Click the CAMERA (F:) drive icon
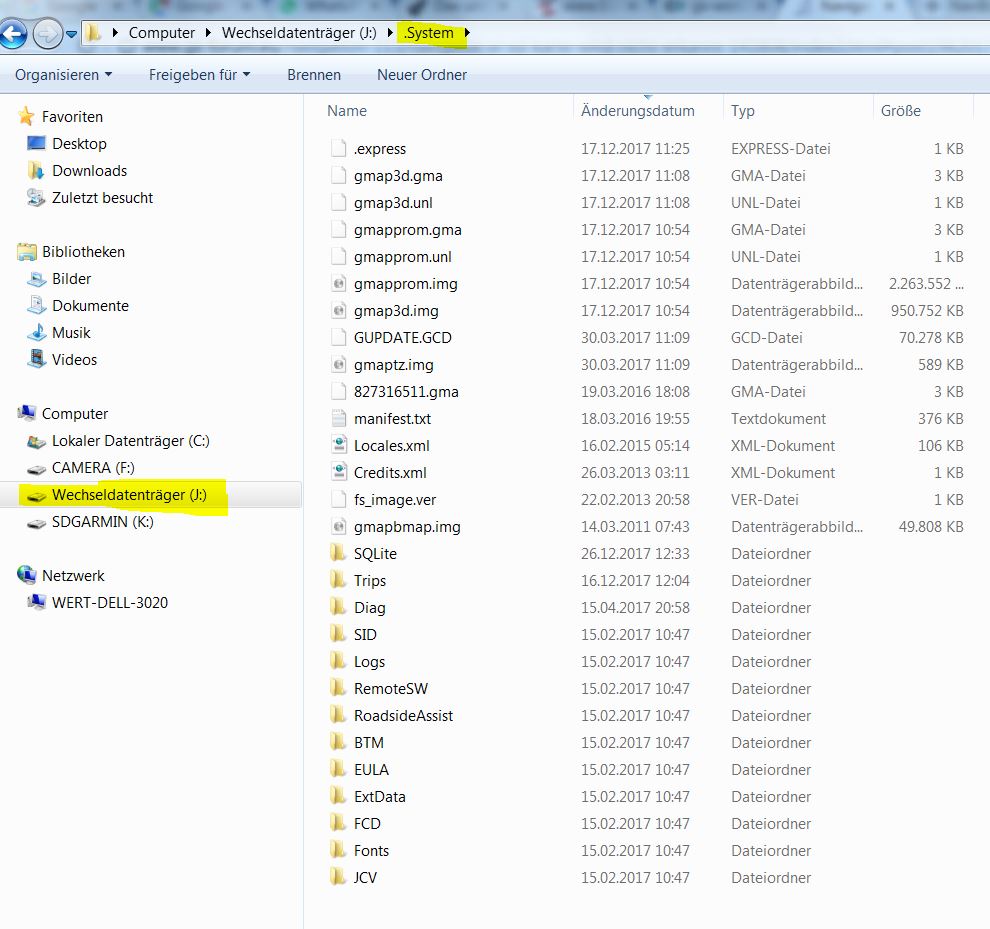The height and width of the screenshot is (929, 990). tap(36, 468)
